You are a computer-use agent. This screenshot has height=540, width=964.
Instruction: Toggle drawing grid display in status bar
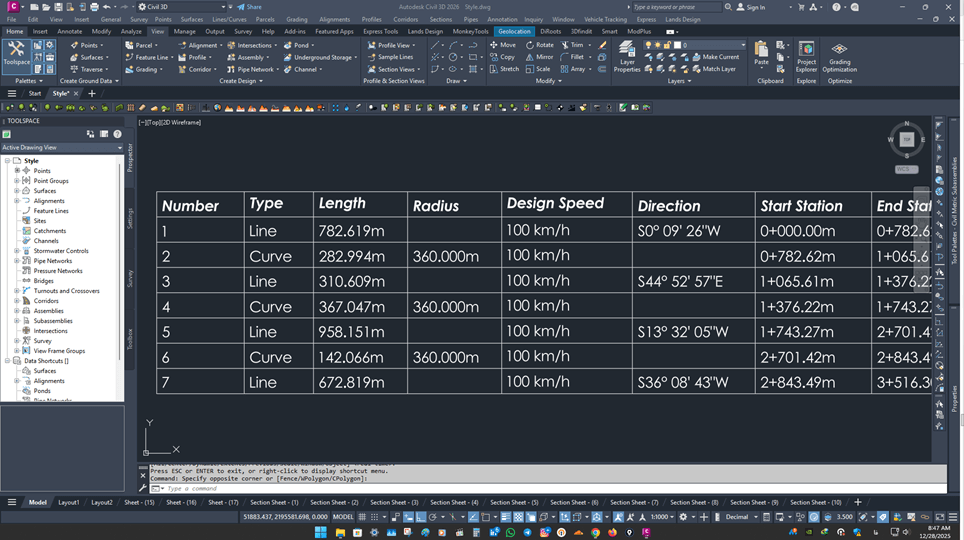tap(364, 517)
